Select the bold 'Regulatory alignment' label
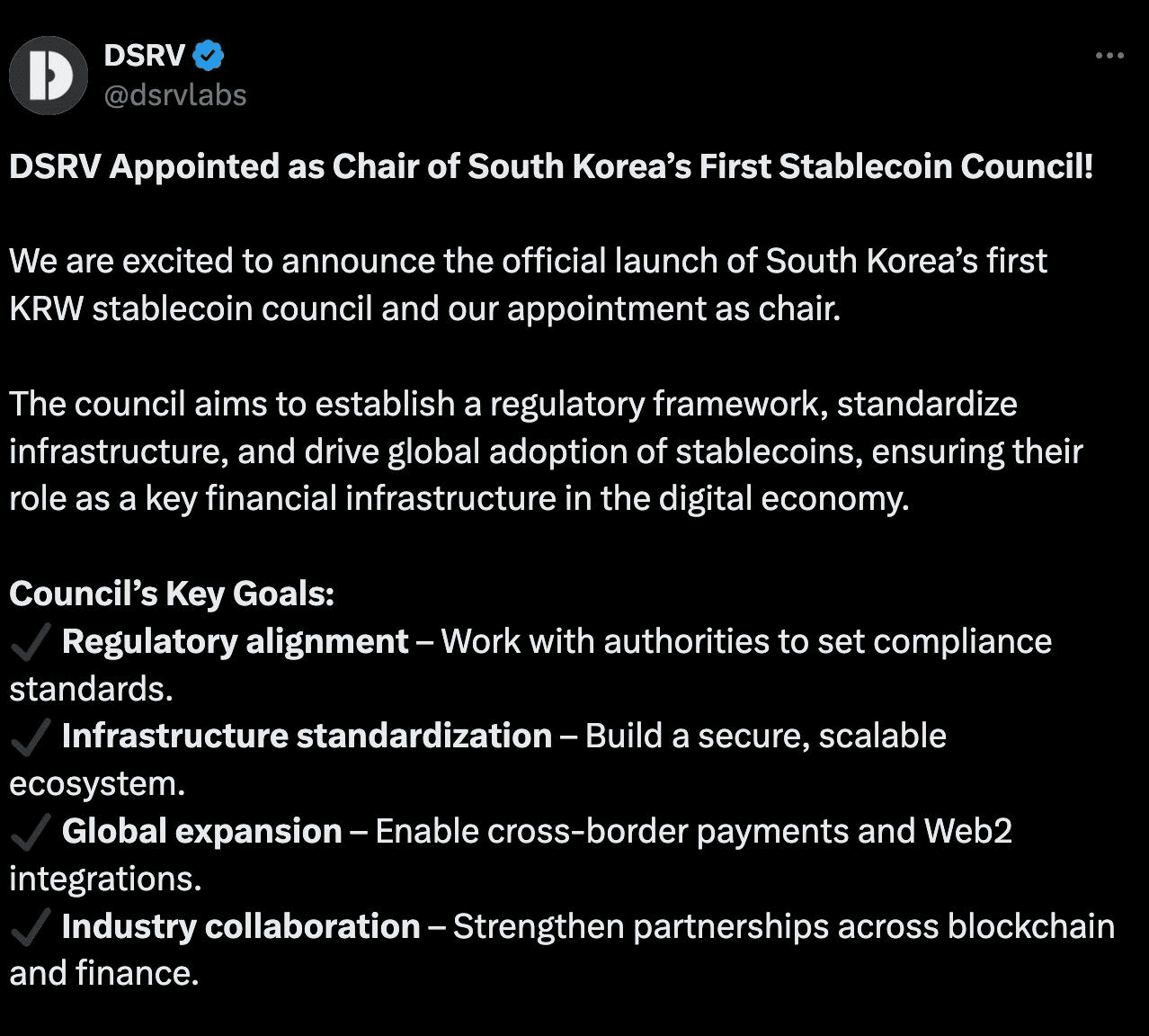 (236, 642)
